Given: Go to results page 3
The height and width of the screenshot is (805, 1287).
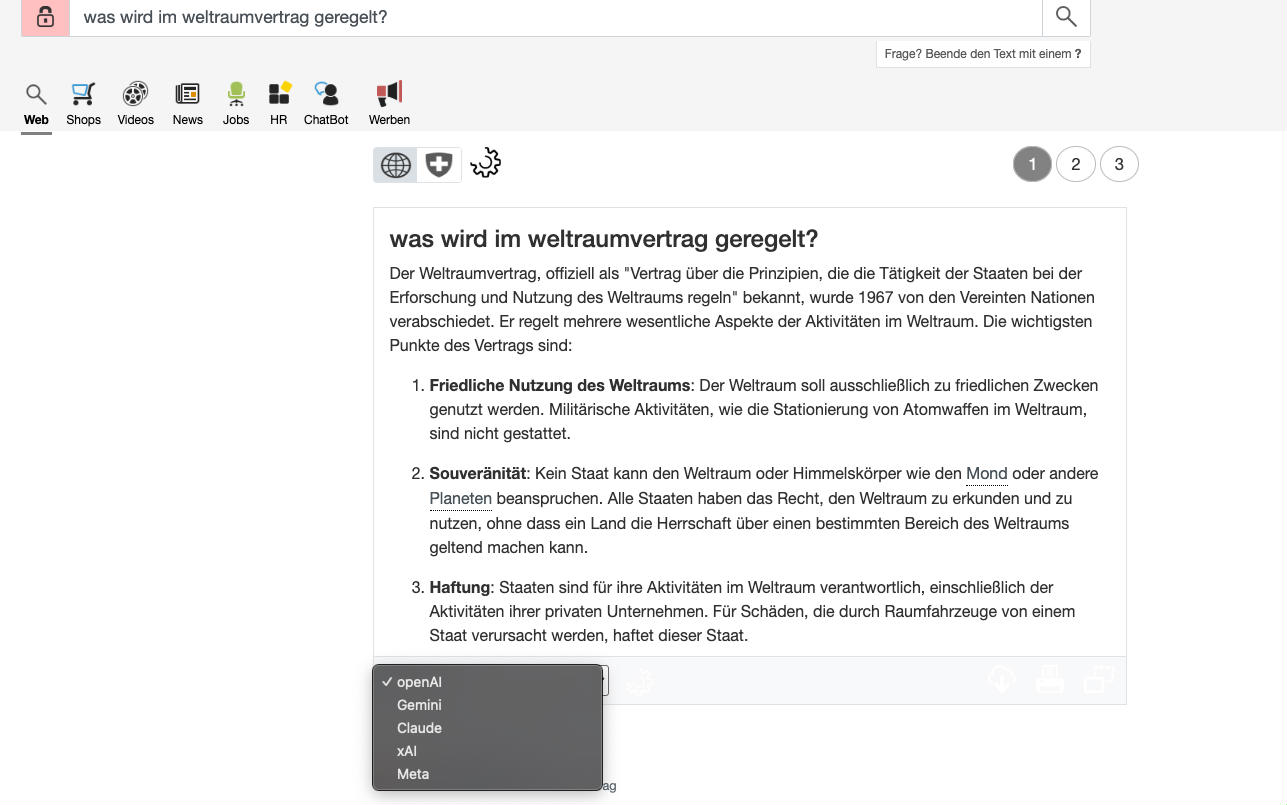Looking at the screenshot, I should (x=1119, y=164).
